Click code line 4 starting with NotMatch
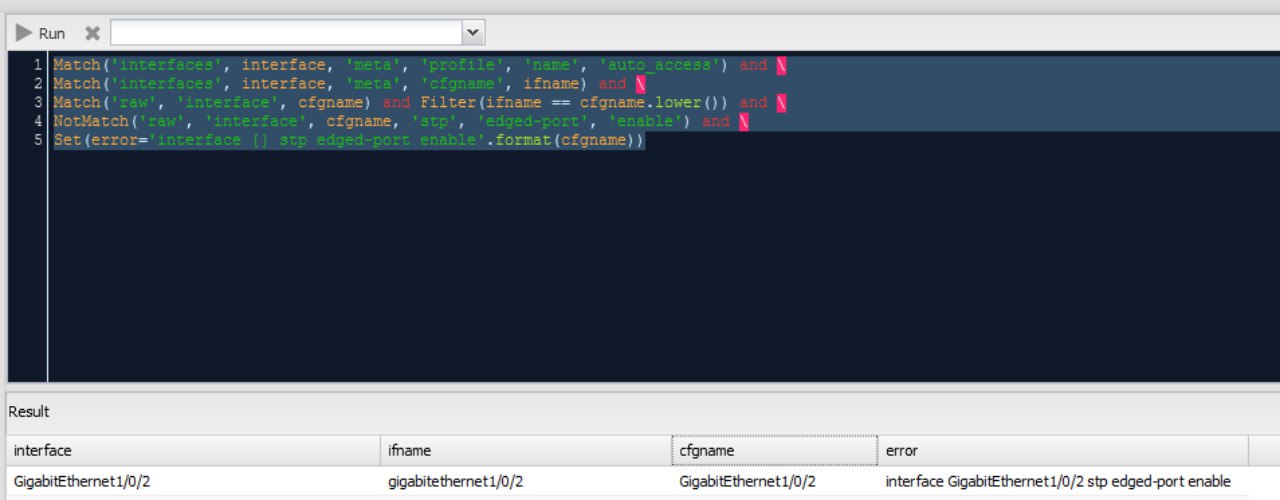The height and width of the screenshot is (500, 1280). coord(401,122)
